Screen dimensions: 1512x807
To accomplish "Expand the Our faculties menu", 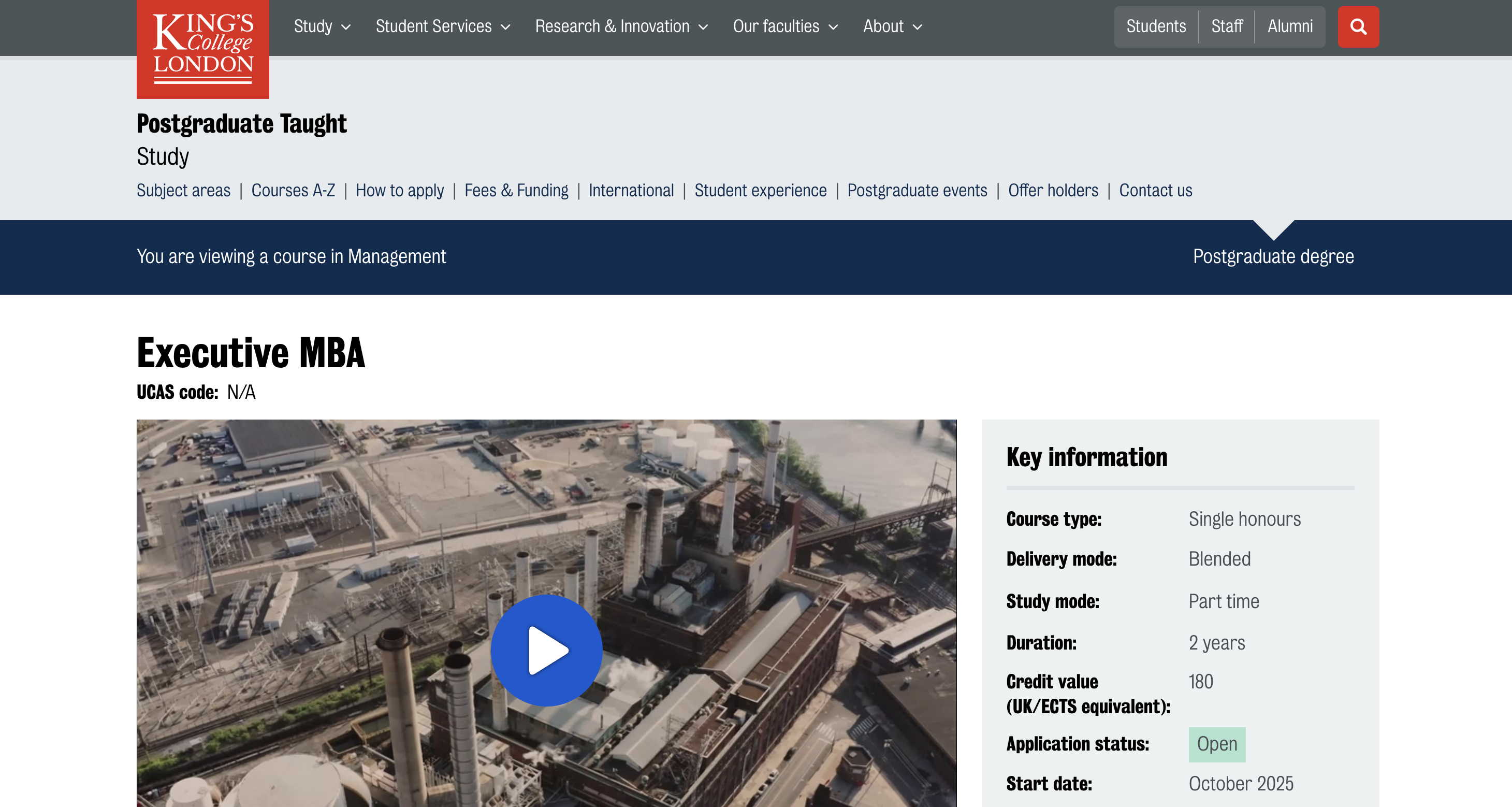I will point(786,26).
